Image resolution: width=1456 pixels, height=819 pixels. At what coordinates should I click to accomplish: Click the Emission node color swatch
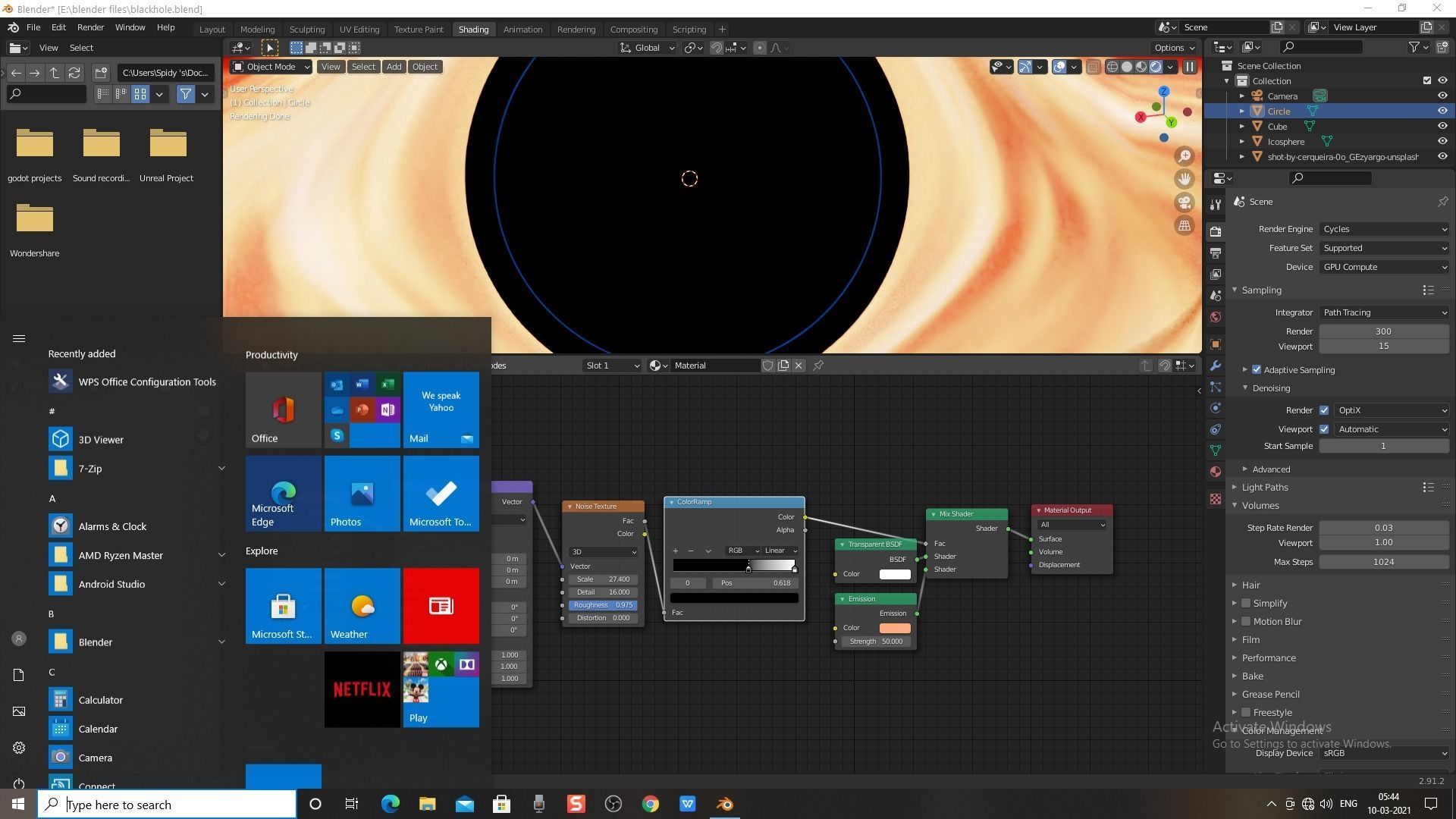[x=895, y=628]
